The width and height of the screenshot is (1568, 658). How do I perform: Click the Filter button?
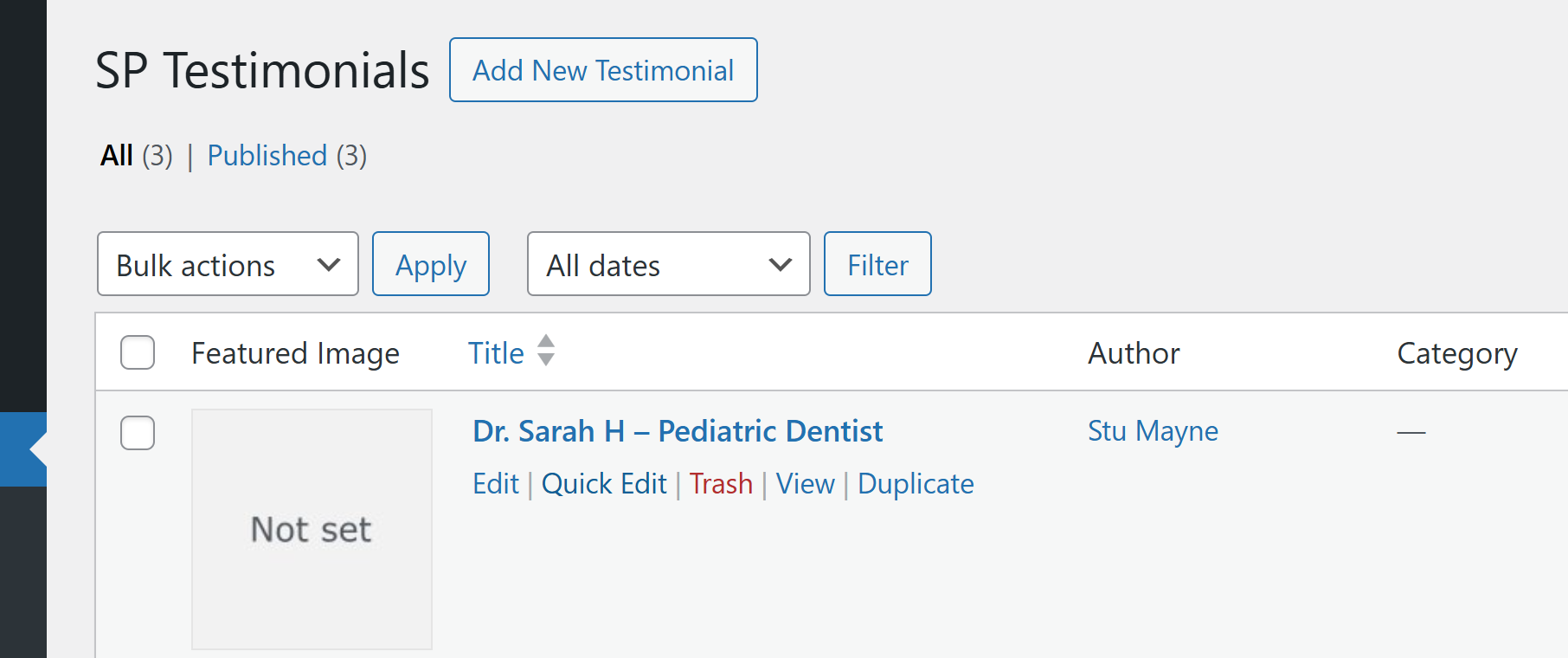[x=877, y=264]
